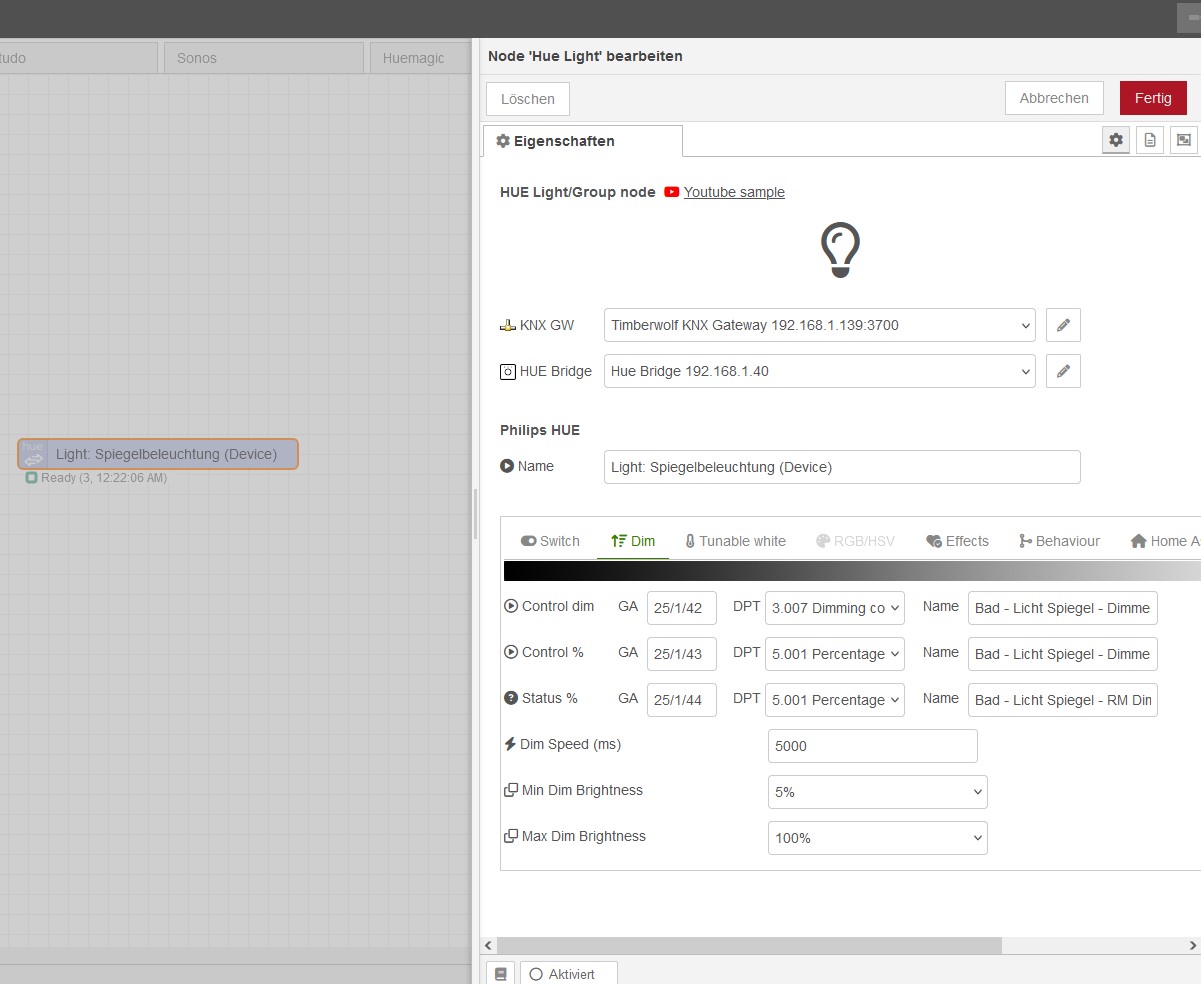Open the help book icon in the footer

click(500, 973)
